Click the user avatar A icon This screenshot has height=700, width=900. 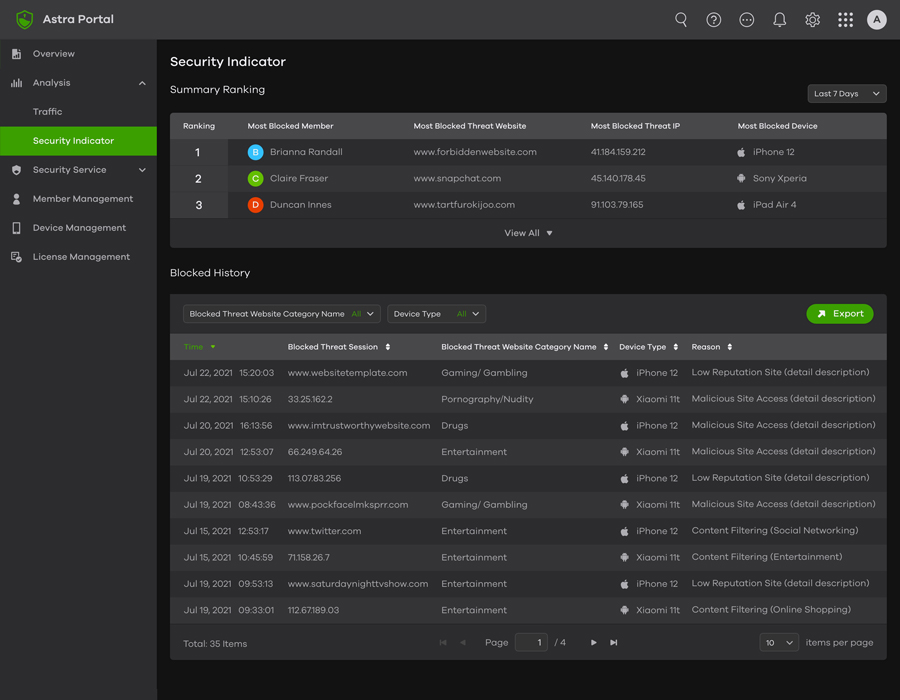point(877,20)
